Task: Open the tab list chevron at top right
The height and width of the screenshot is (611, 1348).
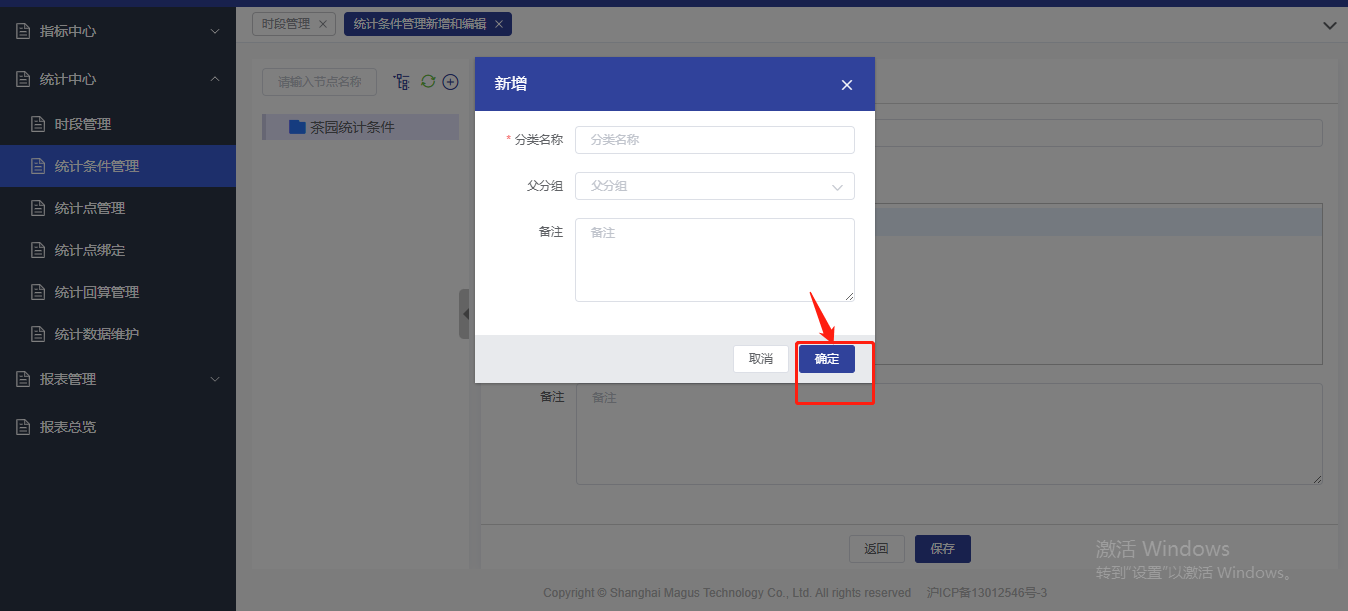Action: point(1329,26)
